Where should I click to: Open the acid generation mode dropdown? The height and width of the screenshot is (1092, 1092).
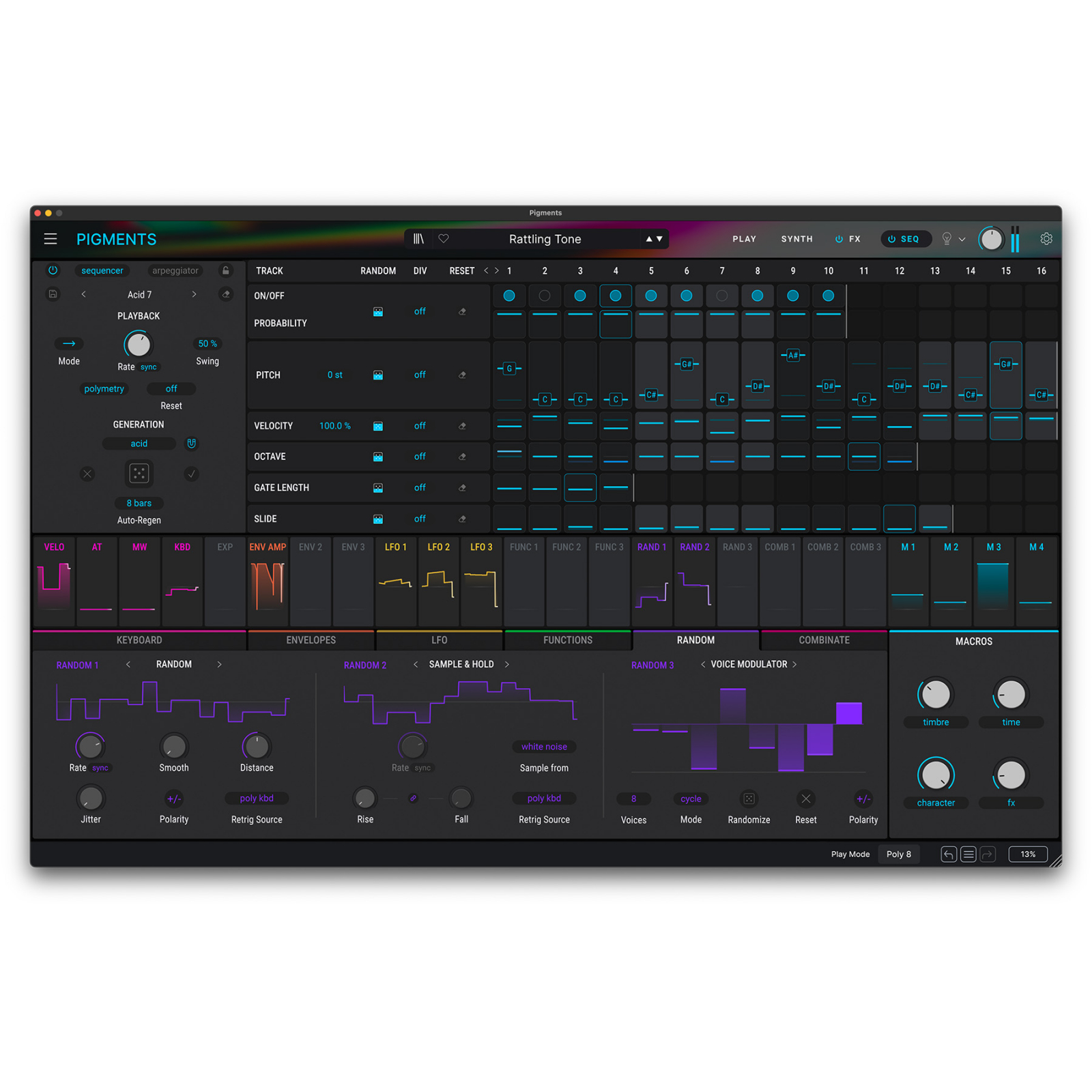[x=139, y=444]
